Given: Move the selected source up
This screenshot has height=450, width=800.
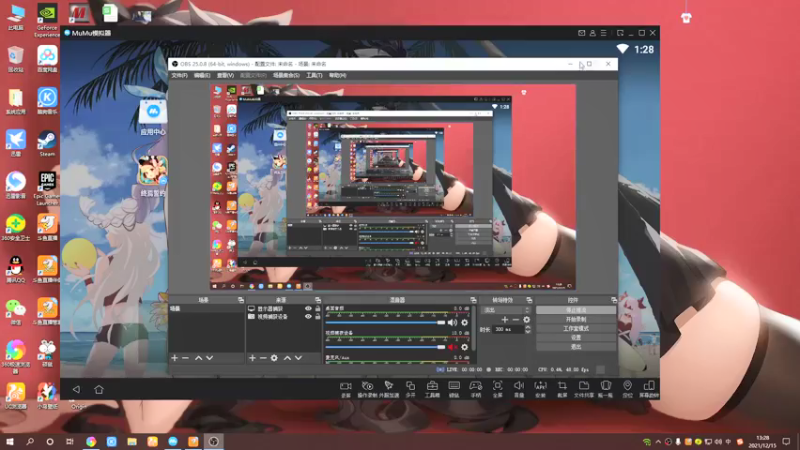Looking at the screenshot, I should [287, 358].
